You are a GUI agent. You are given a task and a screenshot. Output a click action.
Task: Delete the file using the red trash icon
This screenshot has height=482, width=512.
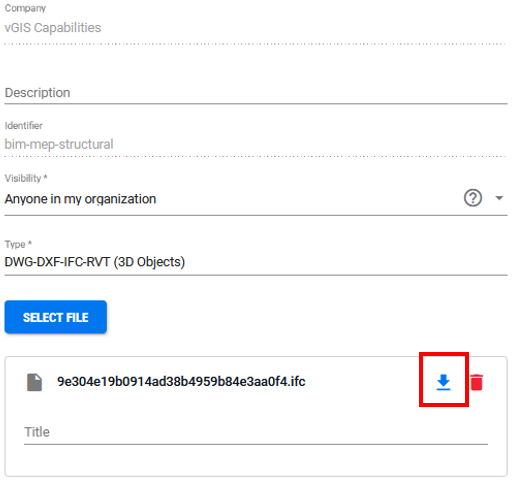pyautogui.click(x=477, y=382)
